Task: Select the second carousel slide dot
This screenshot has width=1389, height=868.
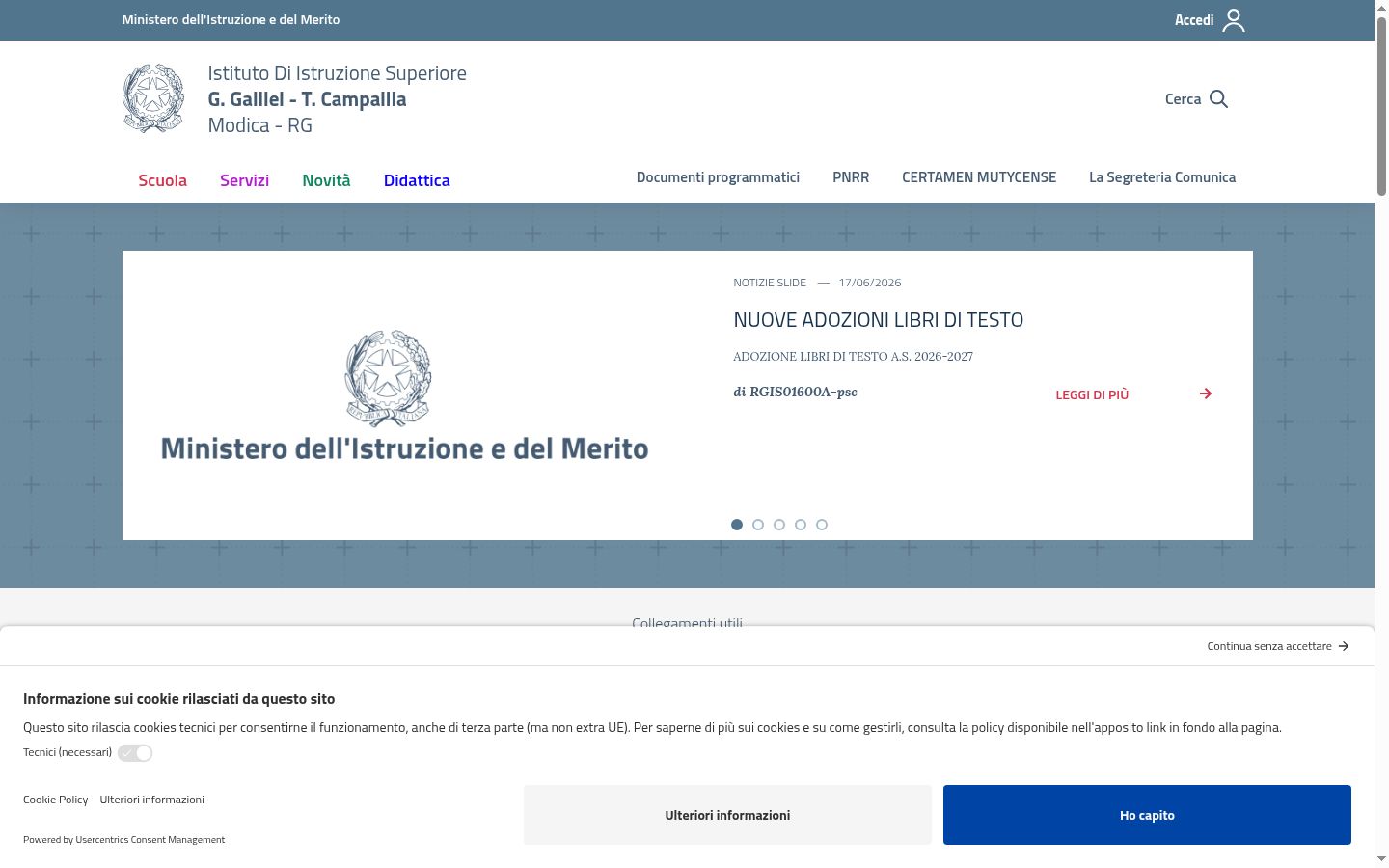Action: 758,525
